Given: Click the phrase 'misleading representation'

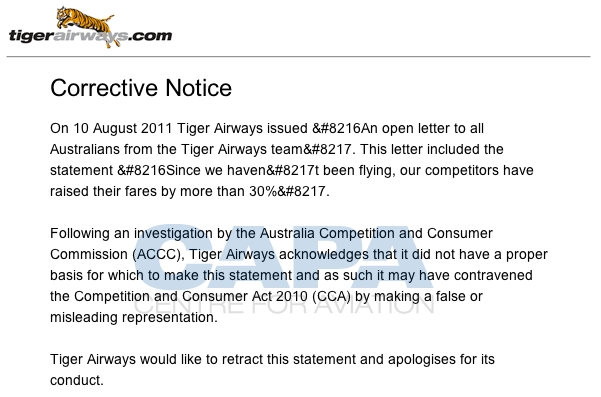Looking at the screenshot, I should tap(134, 317).
